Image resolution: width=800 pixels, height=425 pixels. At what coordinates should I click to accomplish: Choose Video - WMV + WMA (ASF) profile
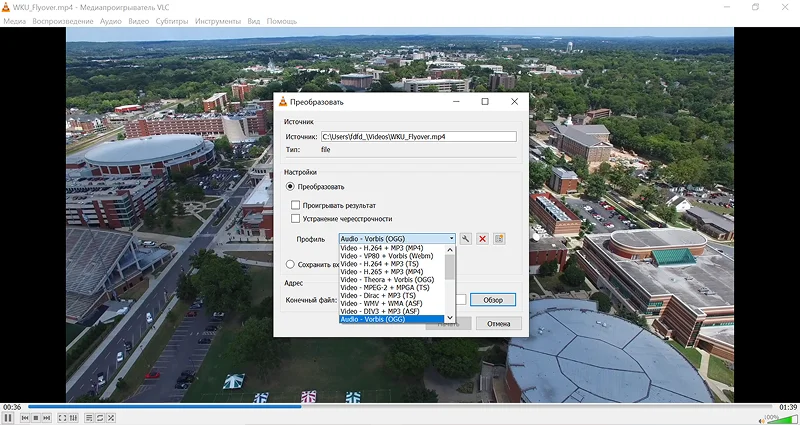coord(392,303)
